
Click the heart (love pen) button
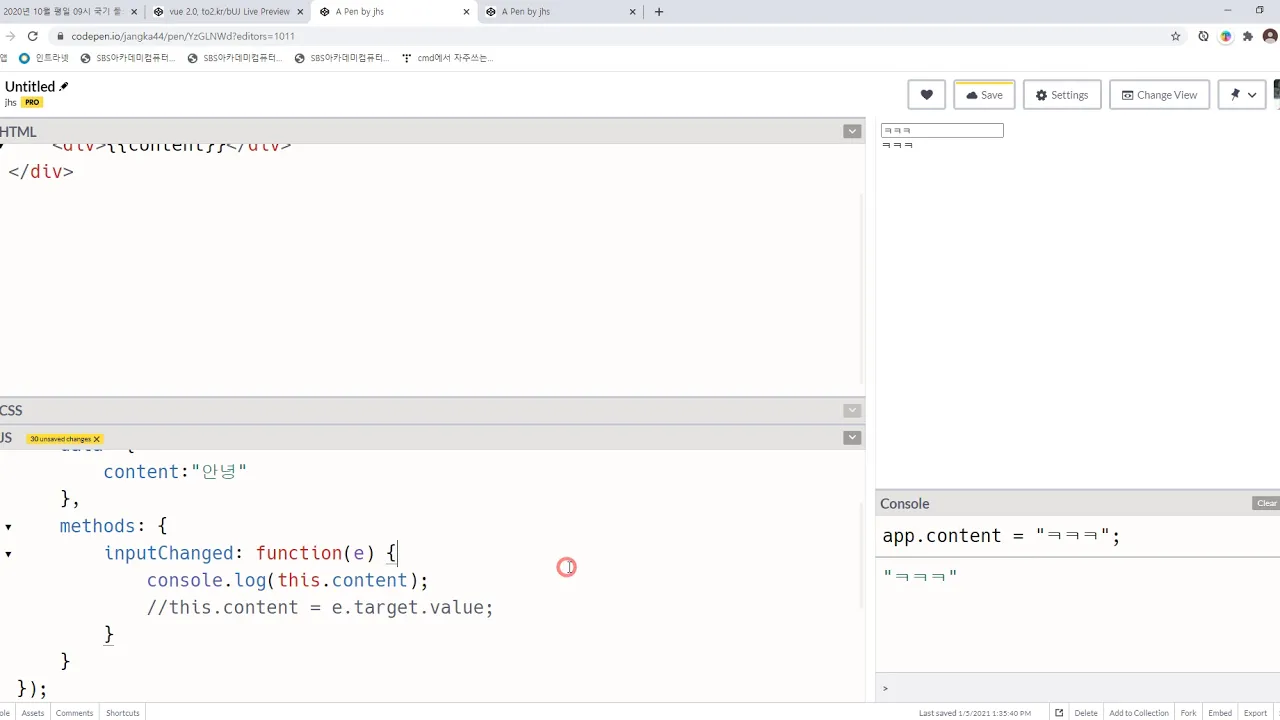tap(926, 95)
